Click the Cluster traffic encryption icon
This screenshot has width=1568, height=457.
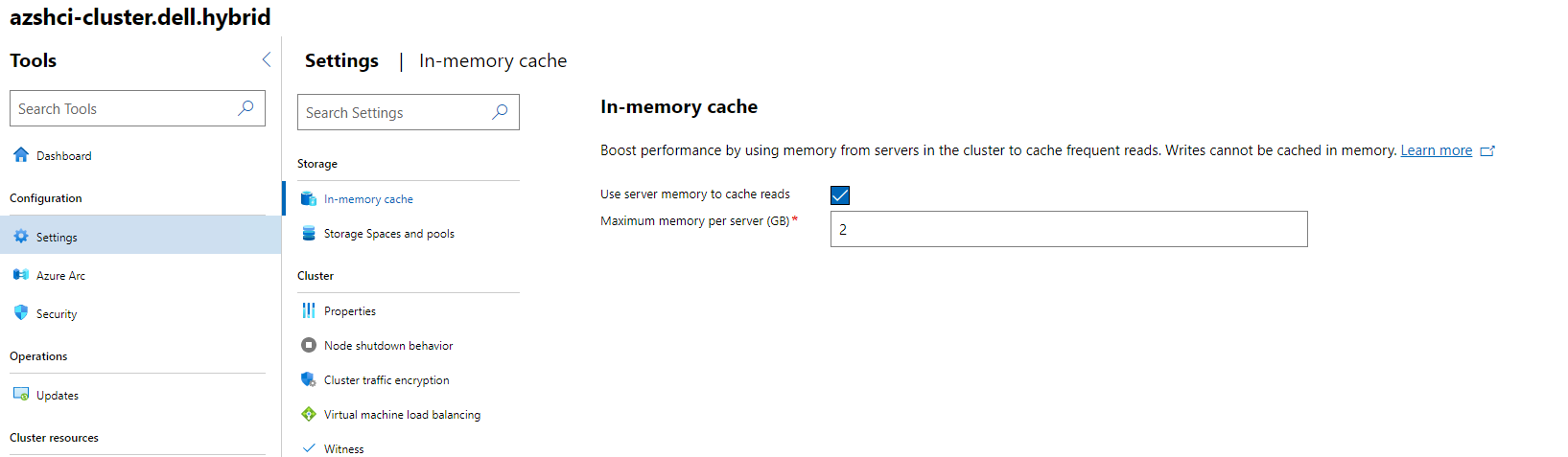pyautogui.click(x=309, y=379)
